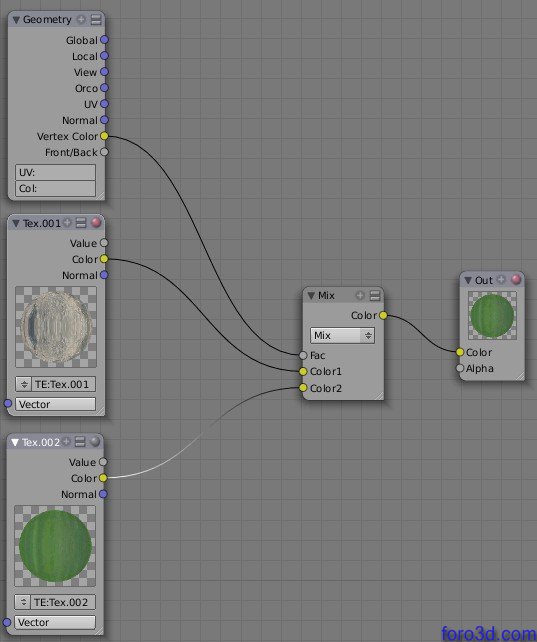Click the plus icon on Tex.002 header
Viewport: 537px width, 642px height.
click(66, 442)
